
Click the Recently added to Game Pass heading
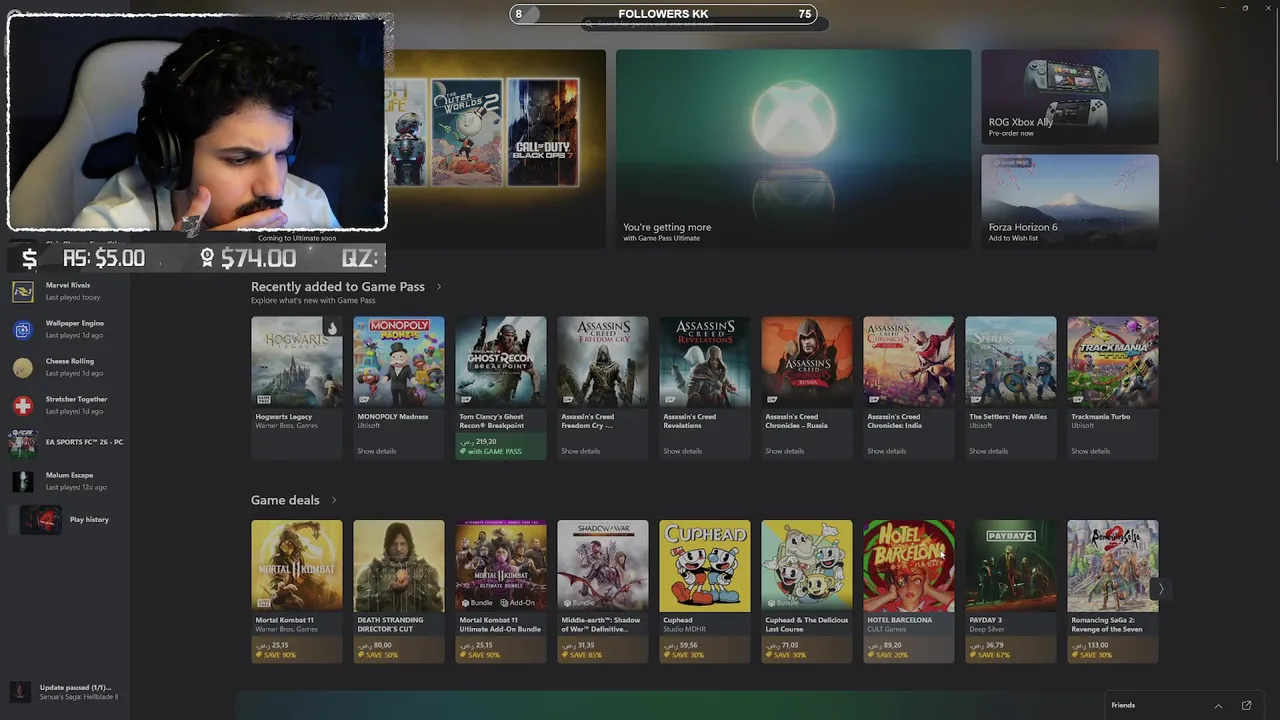pyautogui.click(x=338, y=287)
